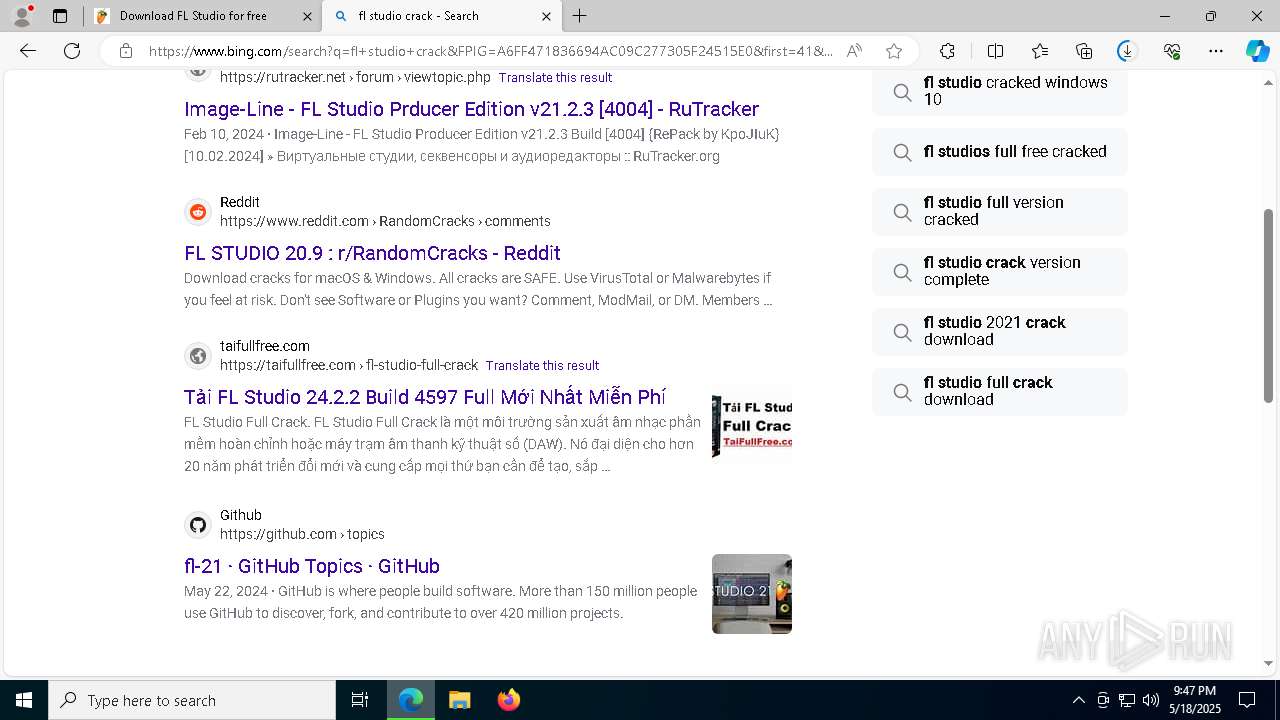The width and height of the screenshot is (1280, 720).
Task: Click the taifullfree.com globe favicon
Action: (x=198, y=356)
